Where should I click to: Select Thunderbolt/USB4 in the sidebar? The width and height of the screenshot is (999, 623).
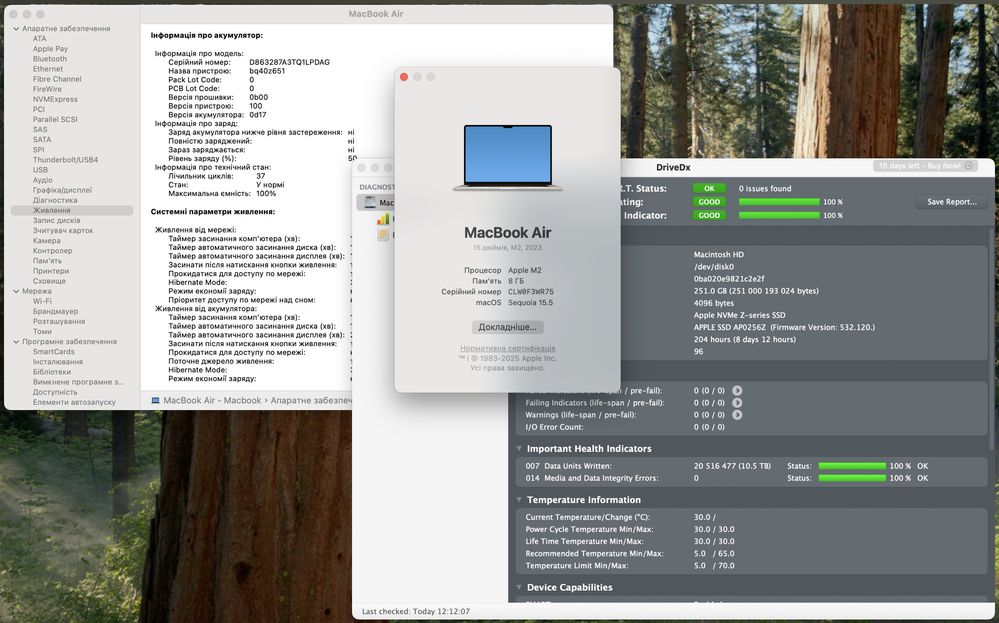(x=66, y=160)
